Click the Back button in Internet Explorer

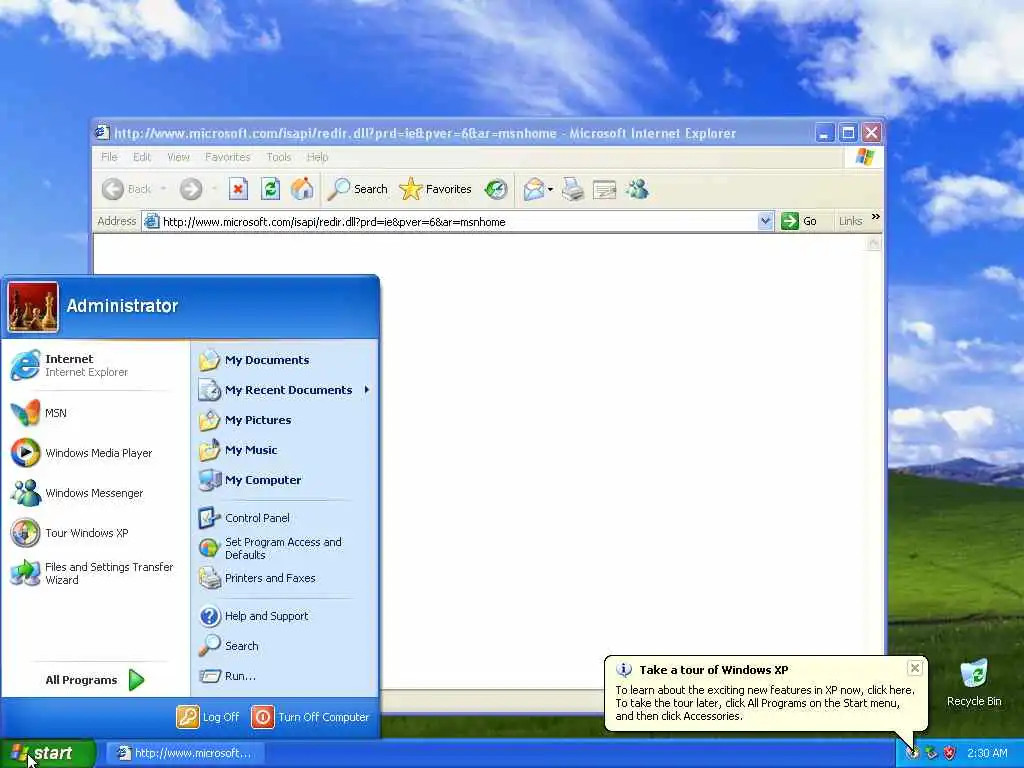[127, 189]
